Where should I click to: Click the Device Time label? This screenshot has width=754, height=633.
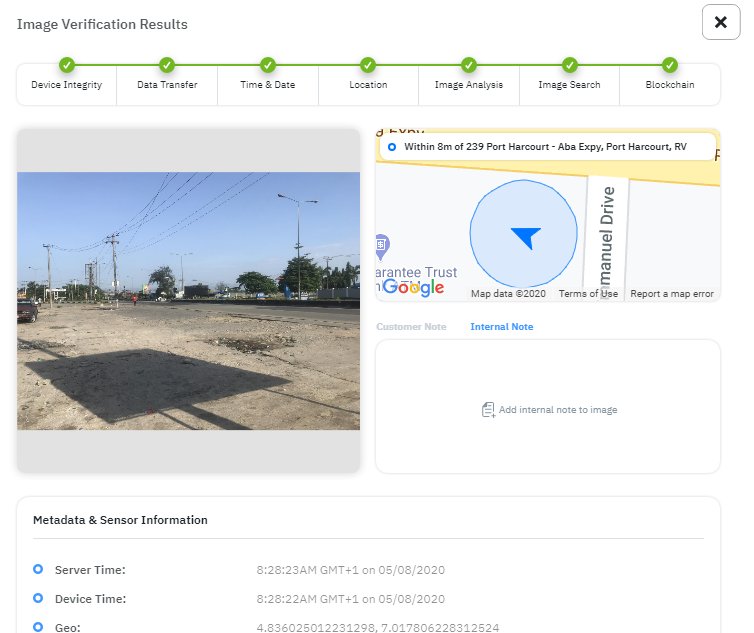click(x=90, y=599)
